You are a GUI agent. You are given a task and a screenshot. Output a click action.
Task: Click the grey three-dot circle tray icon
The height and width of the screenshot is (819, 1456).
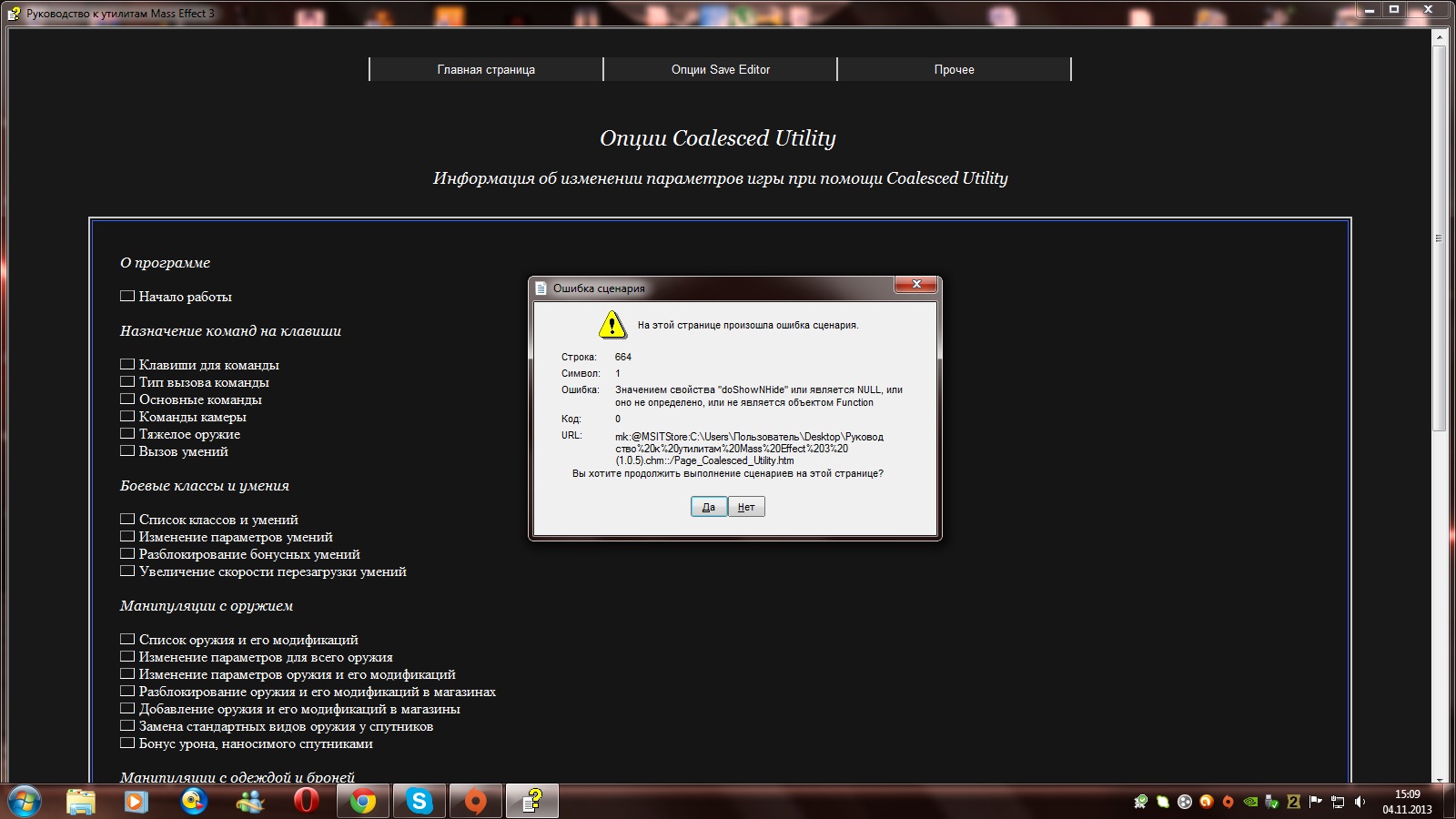[x=1185, y=802]
